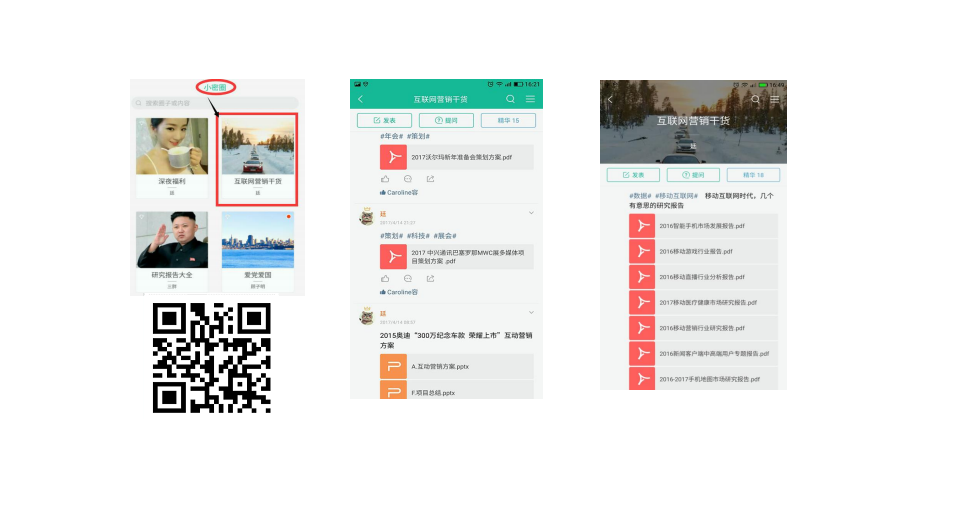Open file 2016移动游戏行业报告.pdf
The image size is (960, 509).
click(x=703, y=252)
